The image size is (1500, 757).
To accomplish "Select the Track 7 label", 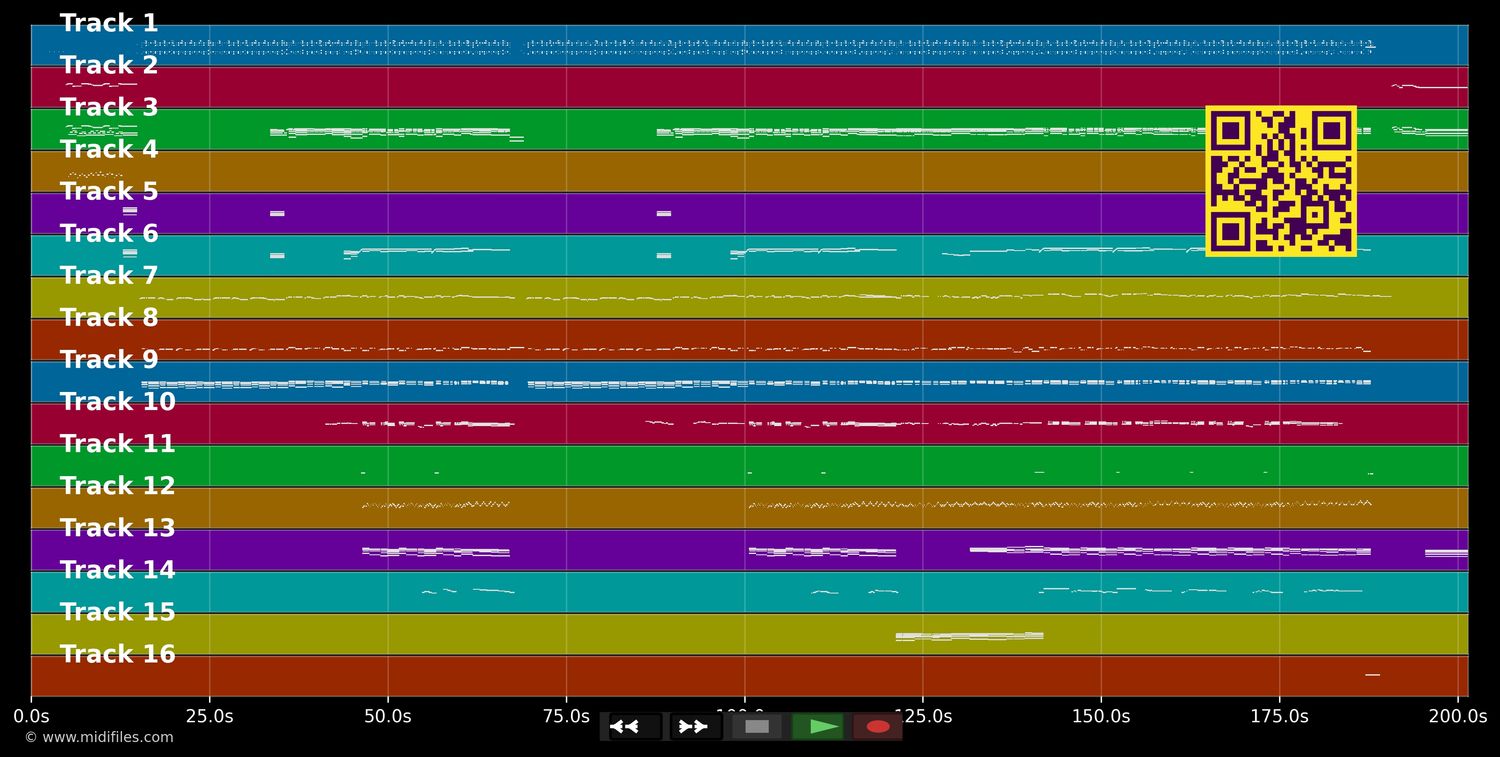I will pos(109,275).
